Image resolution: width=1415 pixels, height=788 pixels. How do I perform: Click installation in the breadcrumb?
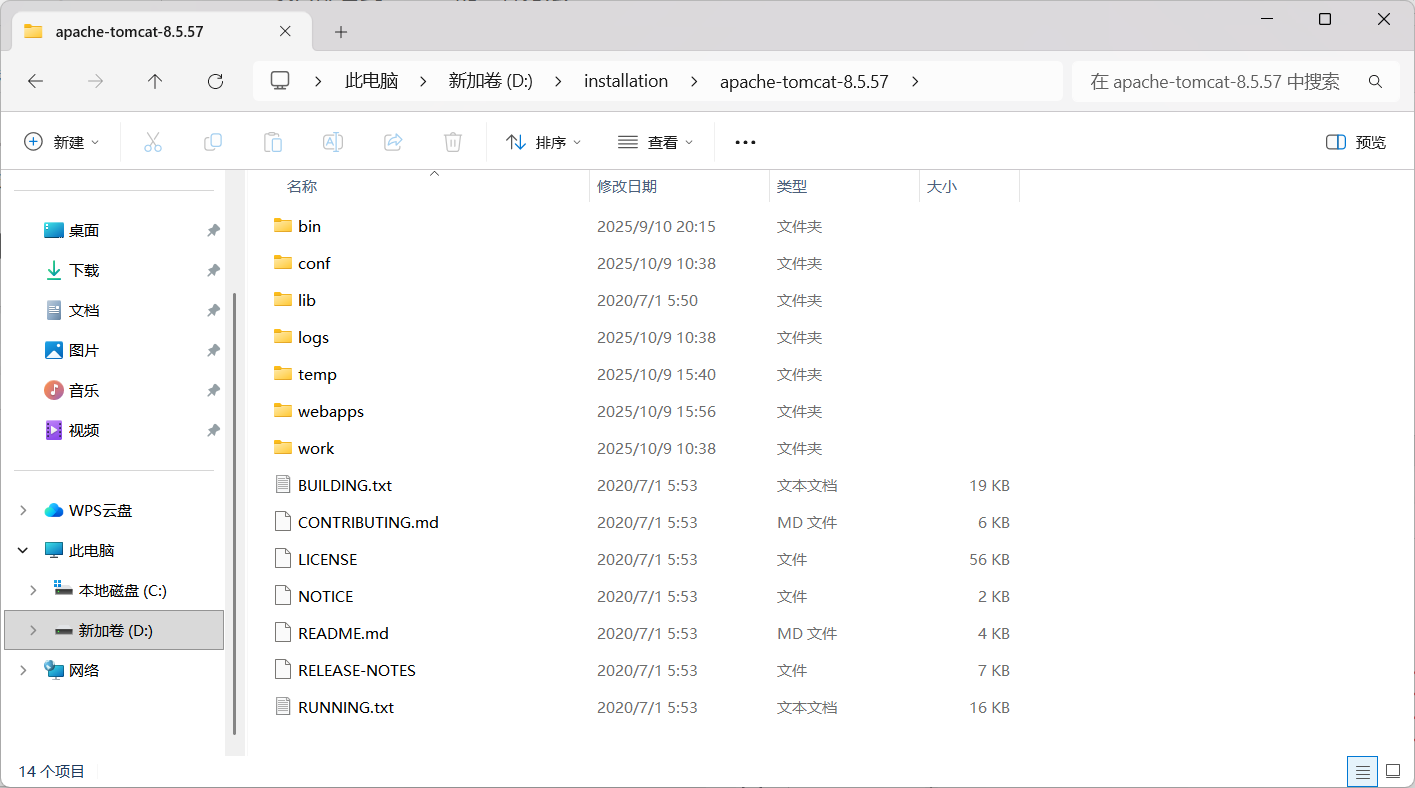(626, 81)
